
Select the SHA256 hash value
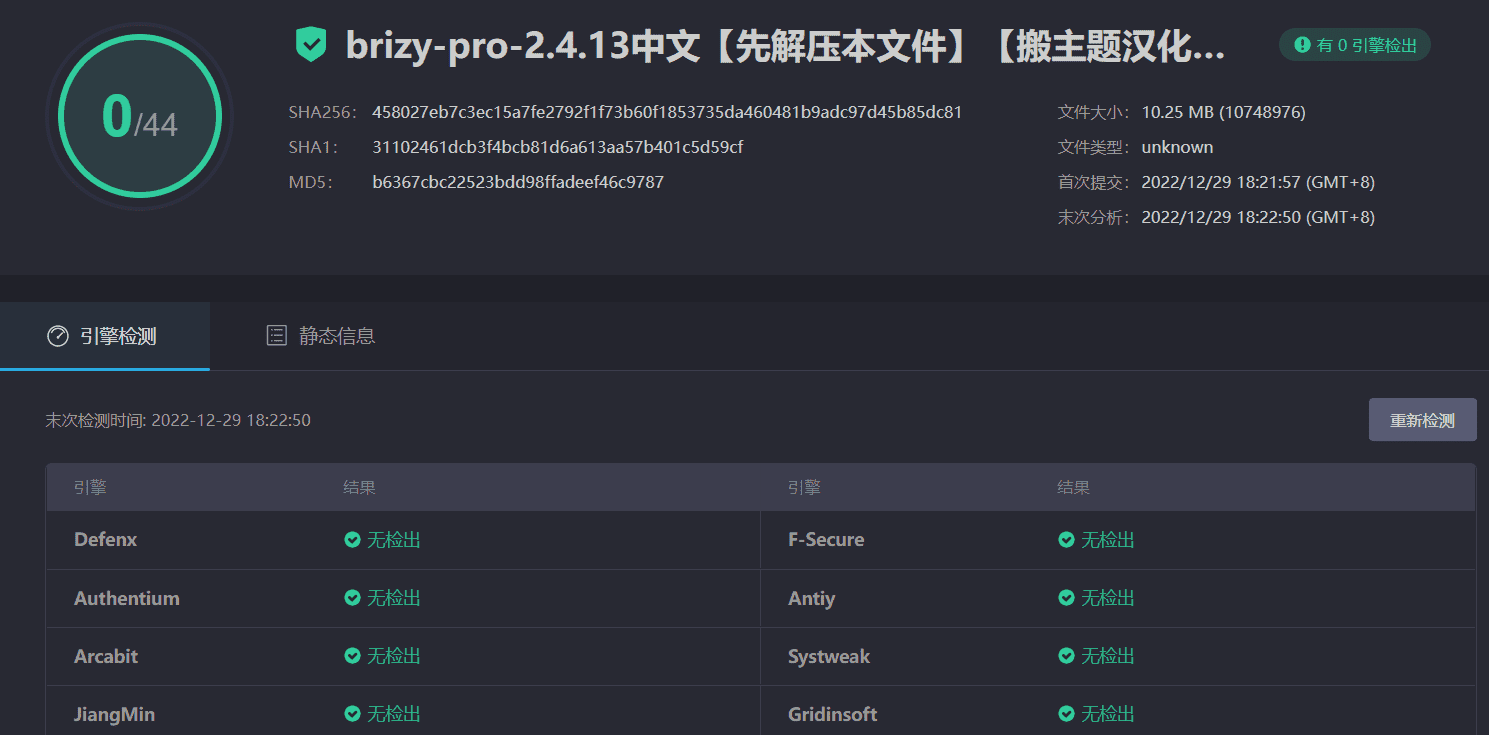coord(667,112)
